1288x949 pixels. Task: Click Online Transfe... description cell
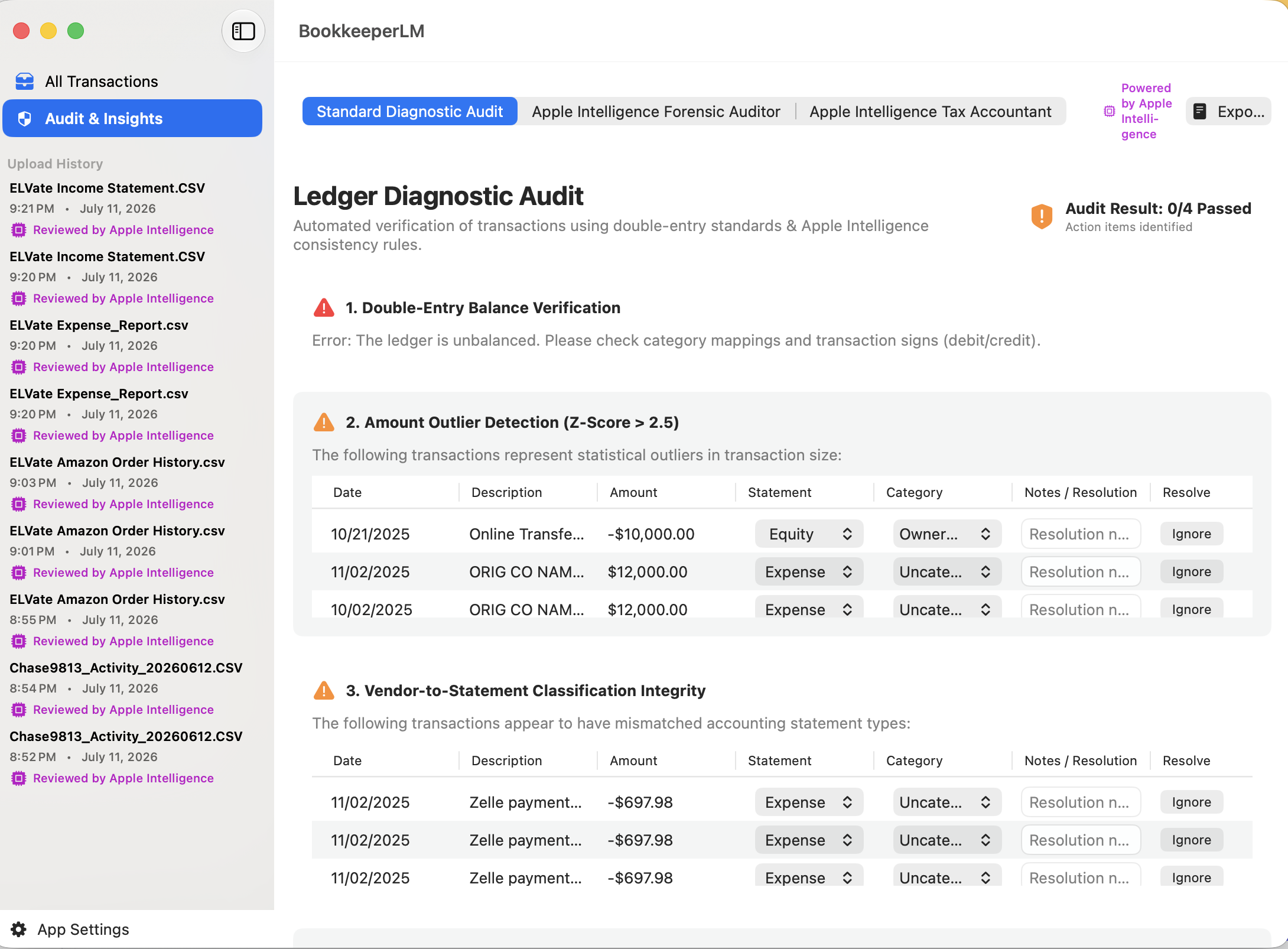pos(526,534)
